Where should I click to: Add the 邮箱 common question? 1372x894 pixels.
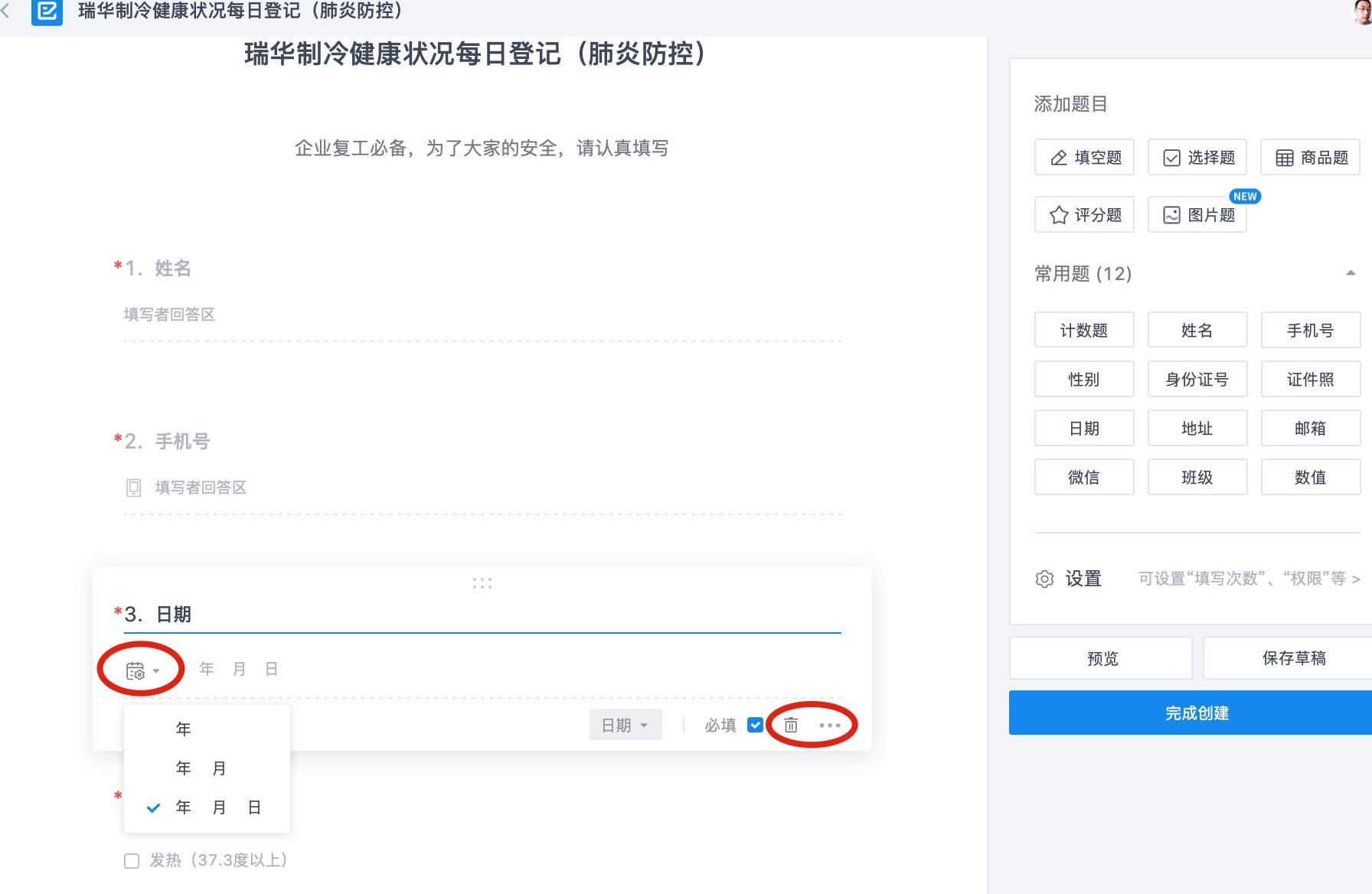coord(1311,429)
